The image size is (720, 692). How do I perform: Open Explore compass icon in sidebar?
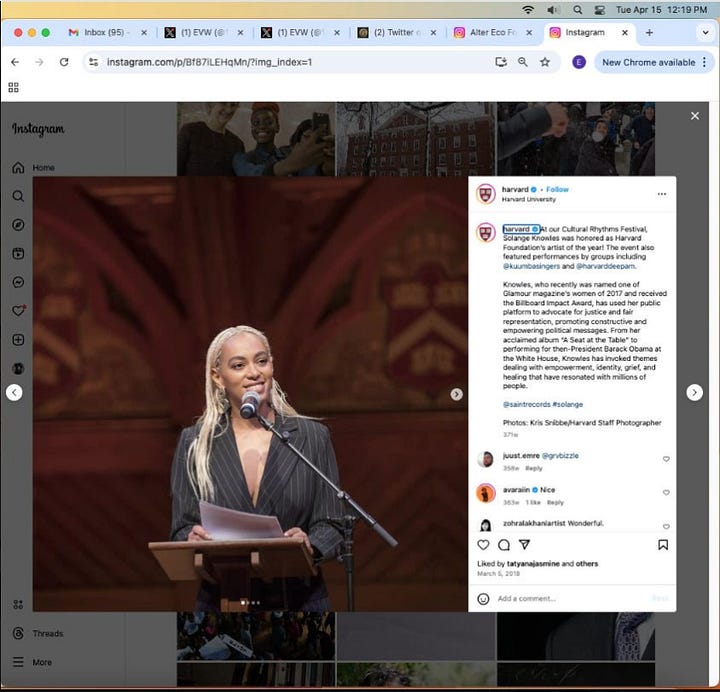[x=18, y=225]
